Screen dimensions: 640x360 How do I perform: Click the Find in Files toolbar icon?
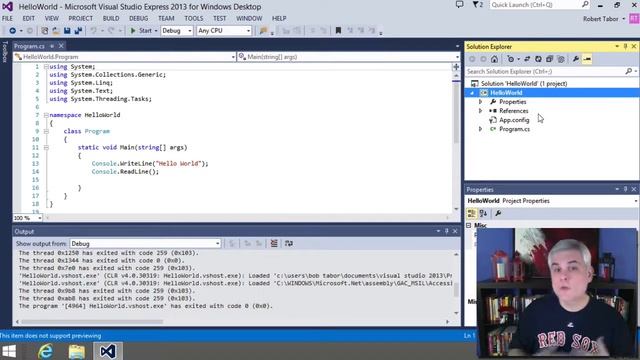pos(263,31)
